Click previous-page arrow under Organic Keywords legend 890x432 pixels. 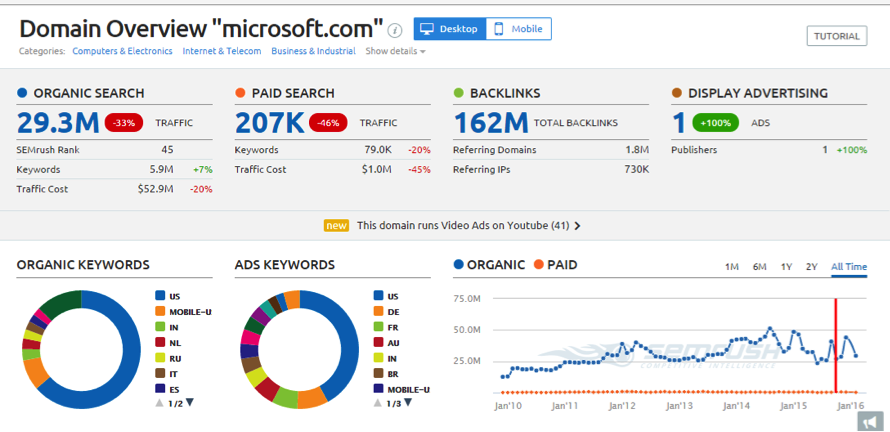[160, 402]
